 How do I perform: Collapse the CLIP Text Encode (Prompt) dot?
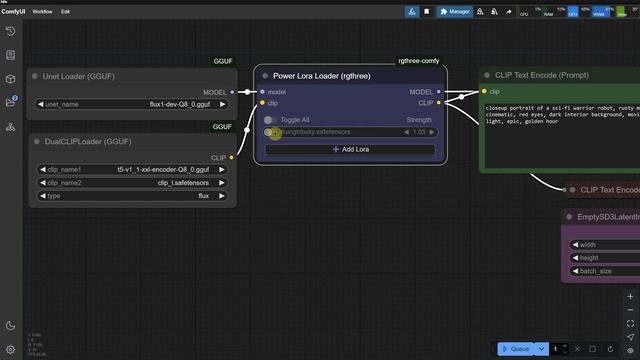point(487,75)
